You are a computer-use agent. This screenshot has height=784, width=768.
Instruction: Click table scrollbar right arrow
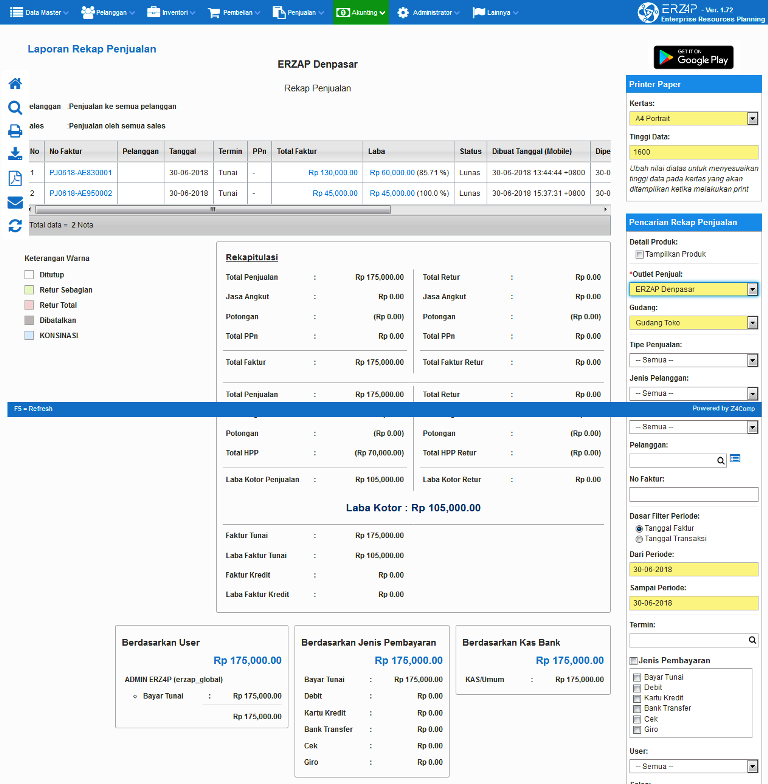coord(606,210)
